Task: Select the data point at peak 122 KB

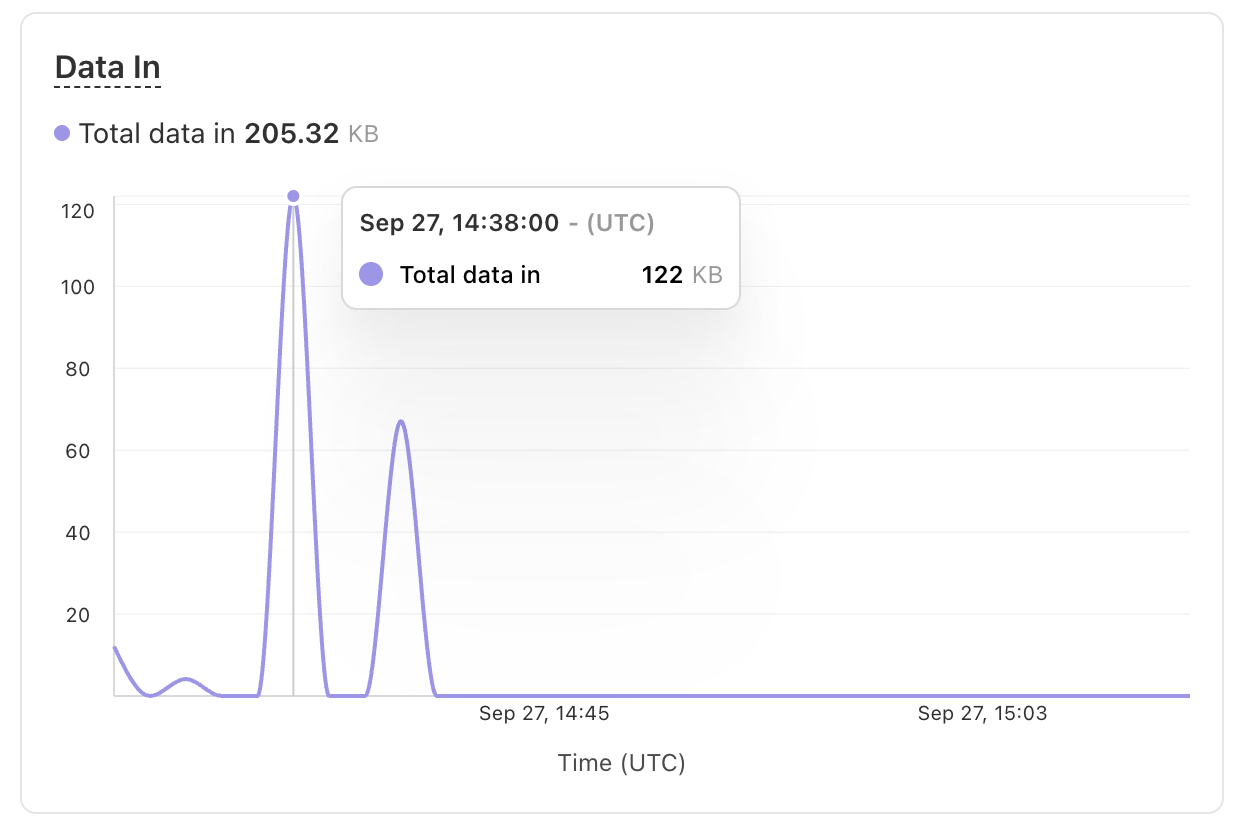Action: point(293,196)
